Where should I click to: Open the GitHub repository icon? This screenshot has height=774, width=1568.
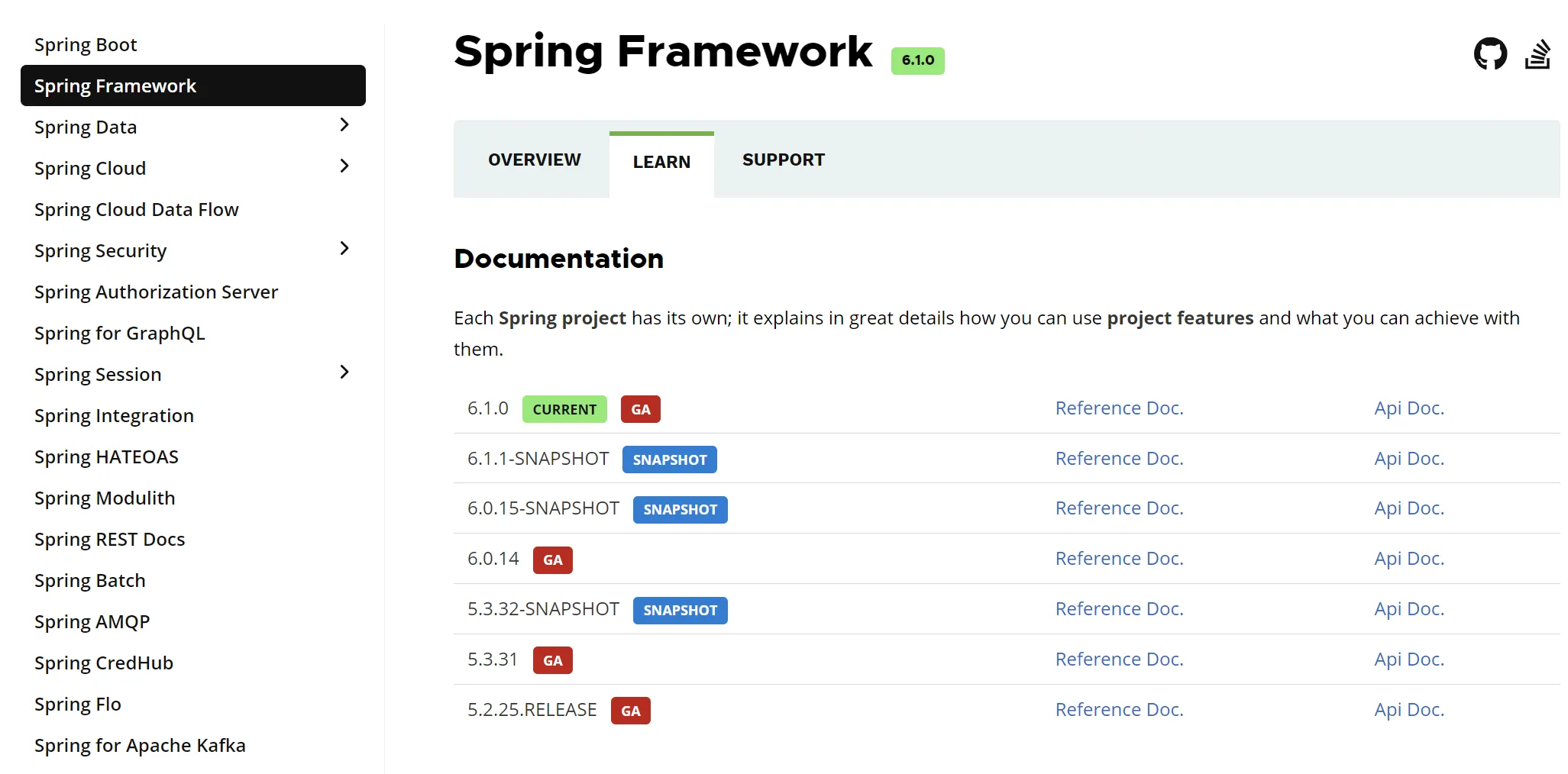1489,54
